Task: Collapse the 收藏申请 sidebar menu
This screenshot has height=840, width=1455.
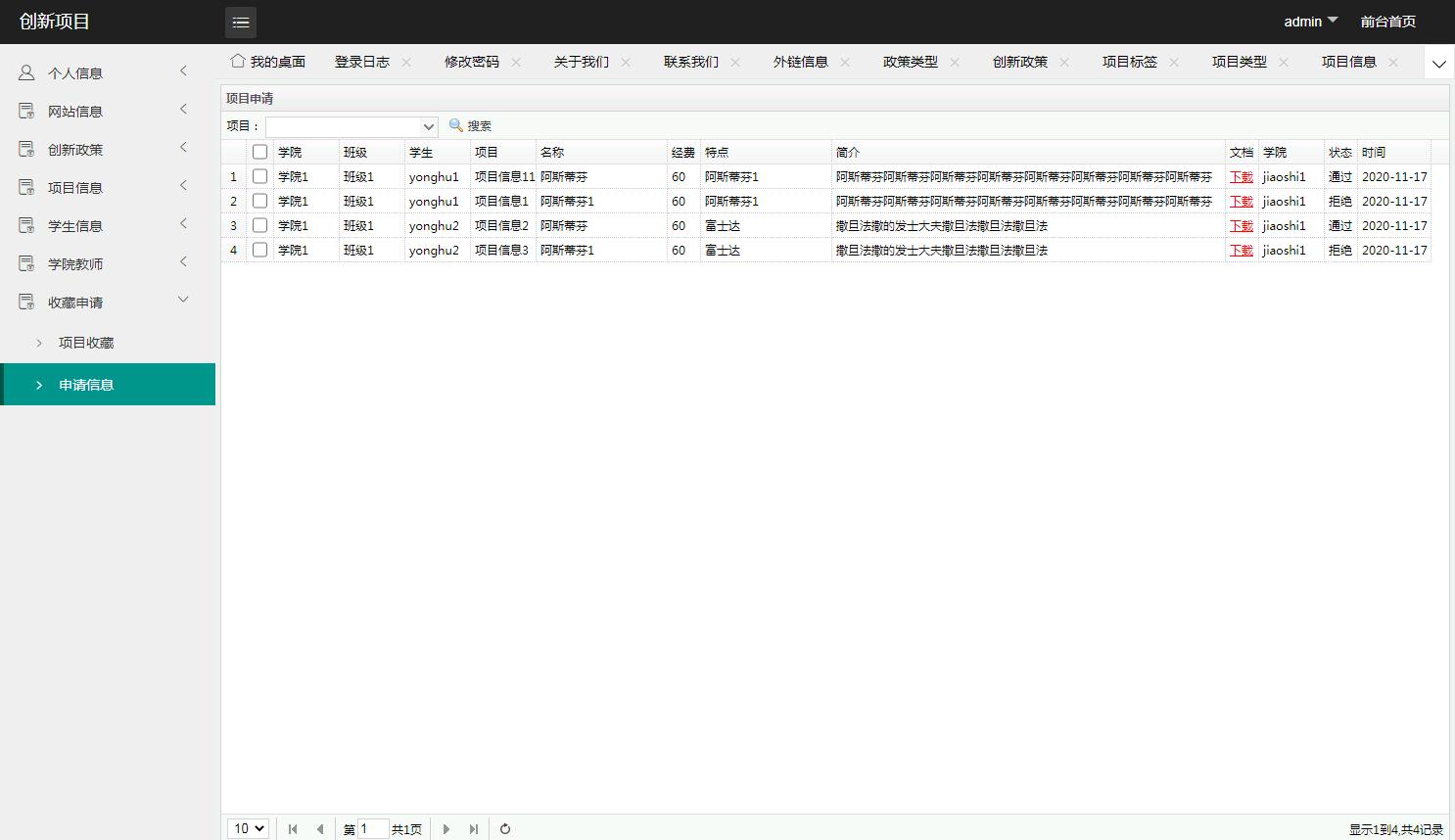Action: [x=183, y=300]
